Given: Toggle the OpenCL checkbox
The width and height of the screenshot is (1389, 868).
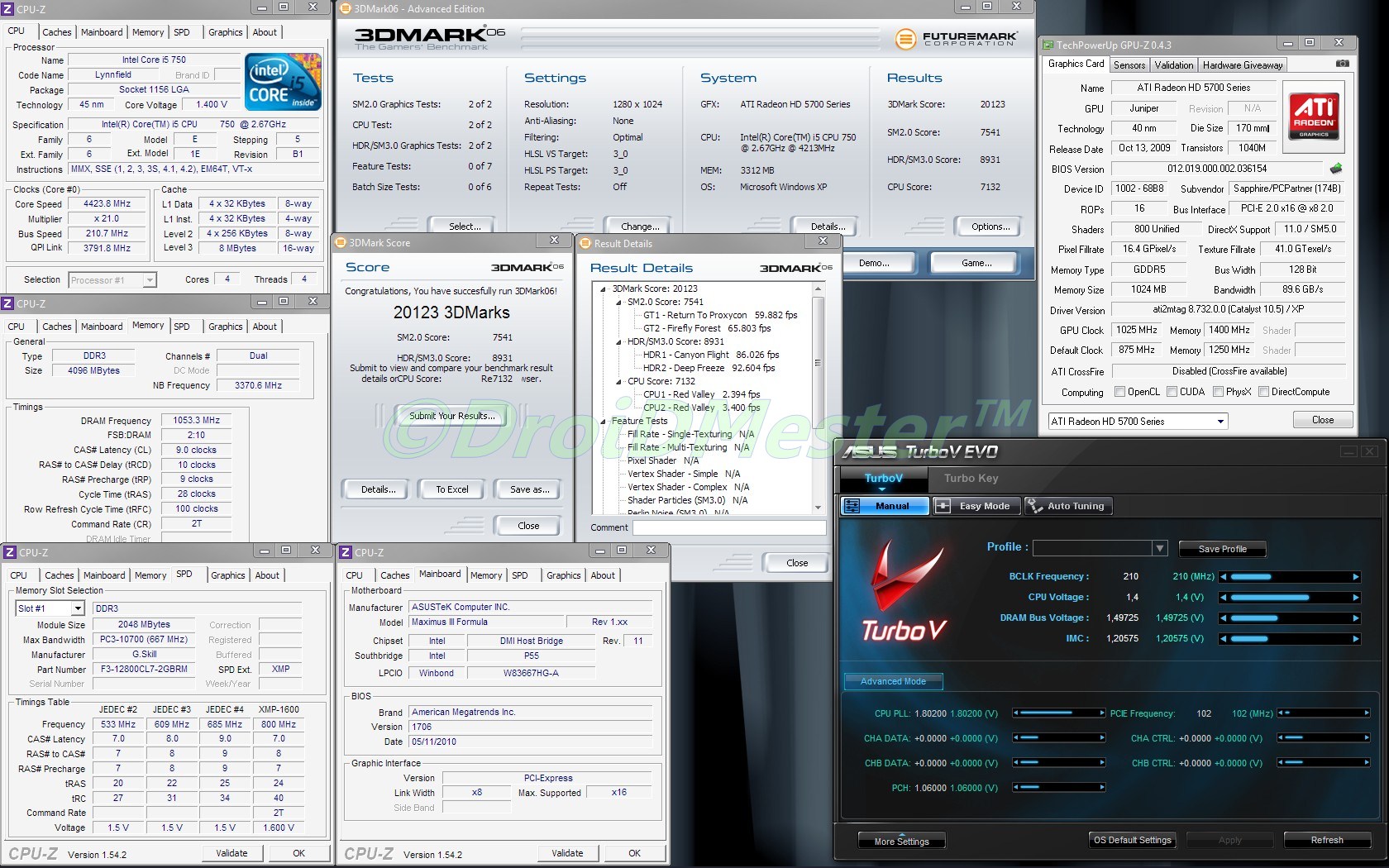Looking at the screenshot, I should coord(1119,392).
